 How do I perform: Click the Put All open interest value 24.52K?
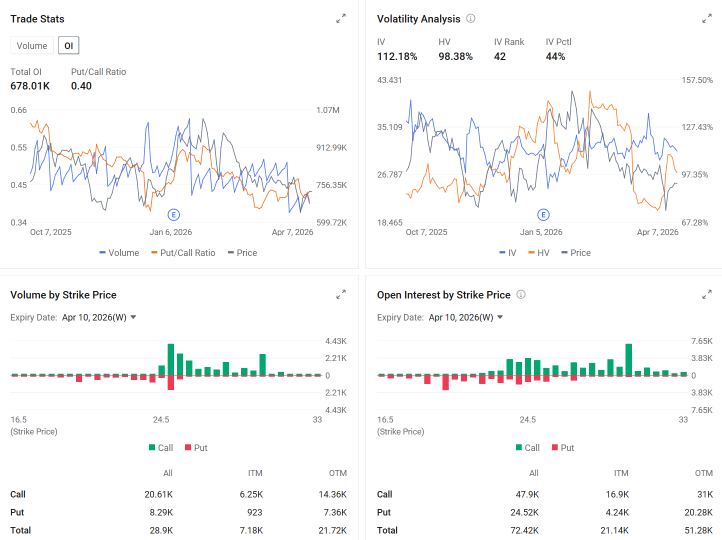point(524,512)
